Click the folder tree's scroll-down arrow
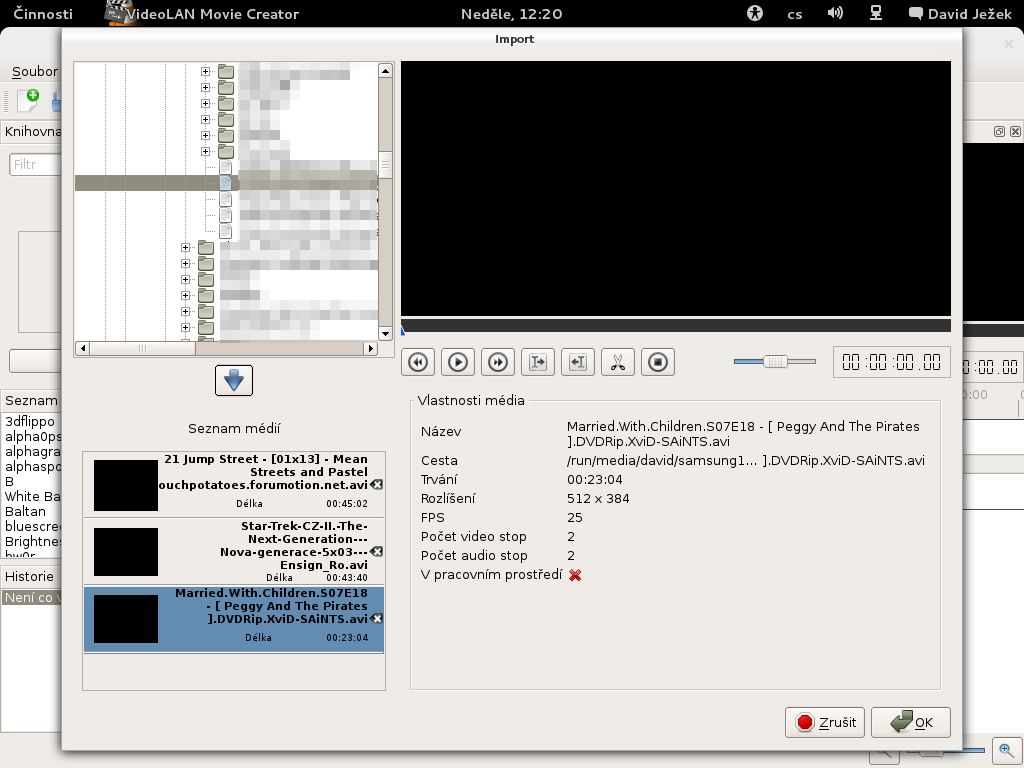The height and width of the screenshot is (768, 1024). pyautogui.click(x=385, y=334)
